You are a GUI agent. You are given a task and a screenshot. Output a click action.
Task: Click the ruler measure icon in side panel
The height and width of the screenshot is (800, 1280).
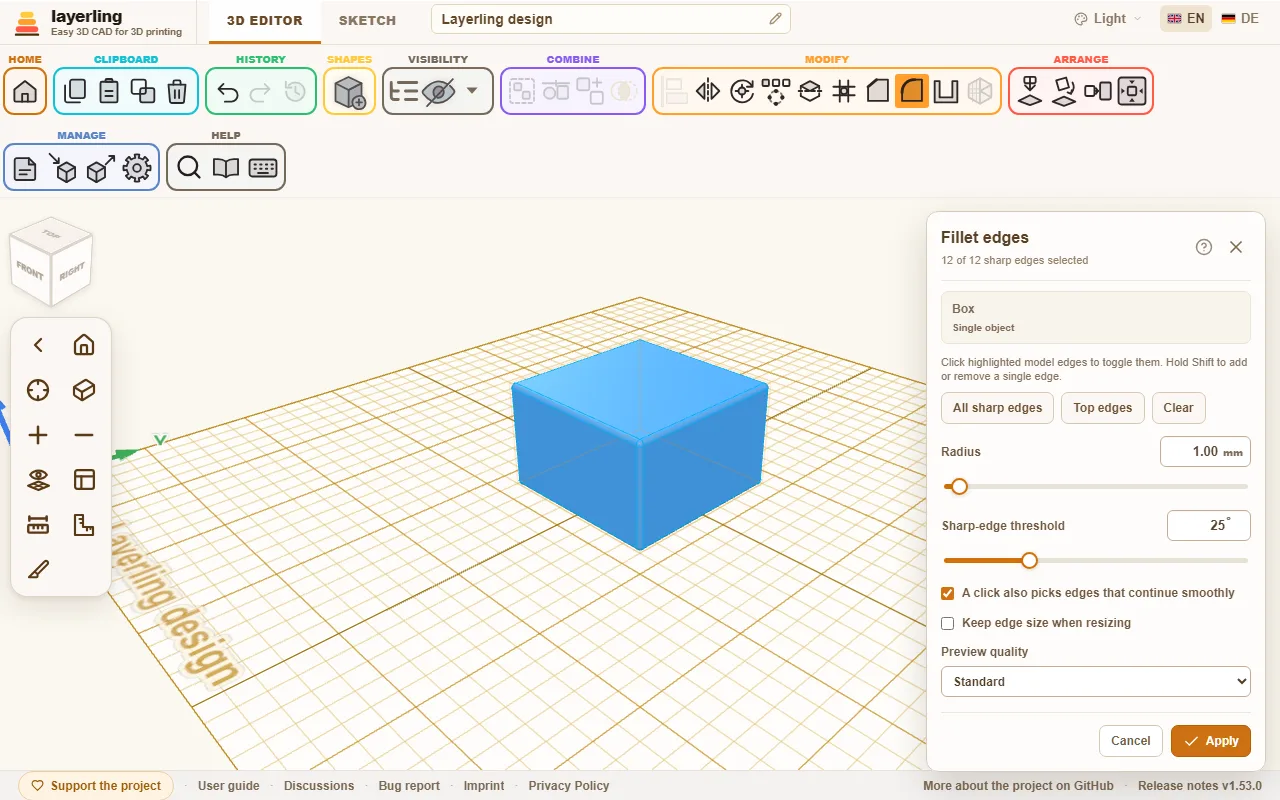click(38, 524)
